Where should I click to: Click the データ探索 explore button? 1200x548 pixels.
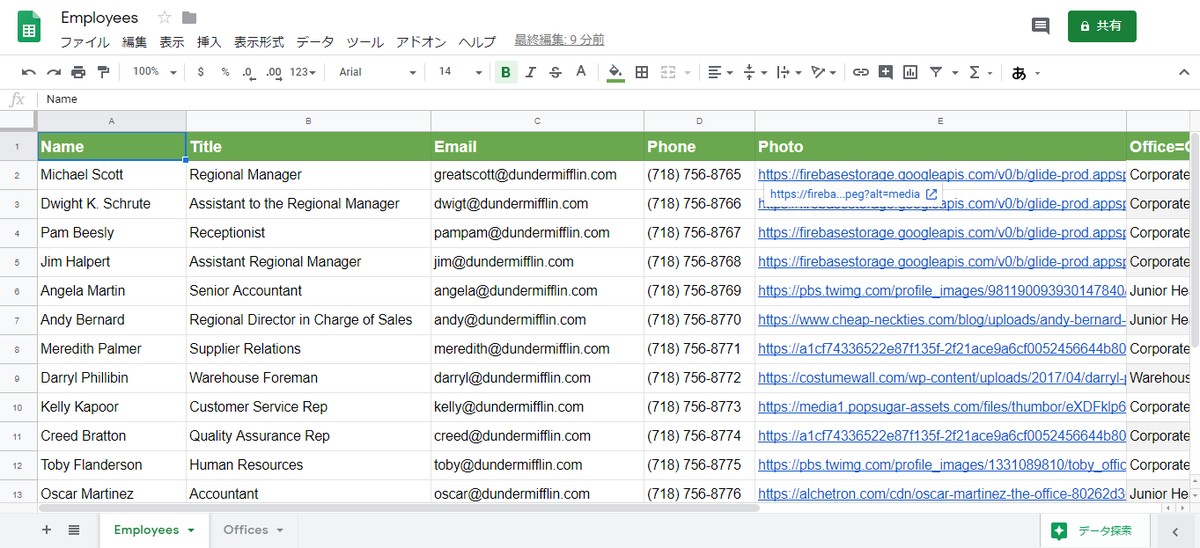click(x=1093, y=531)
